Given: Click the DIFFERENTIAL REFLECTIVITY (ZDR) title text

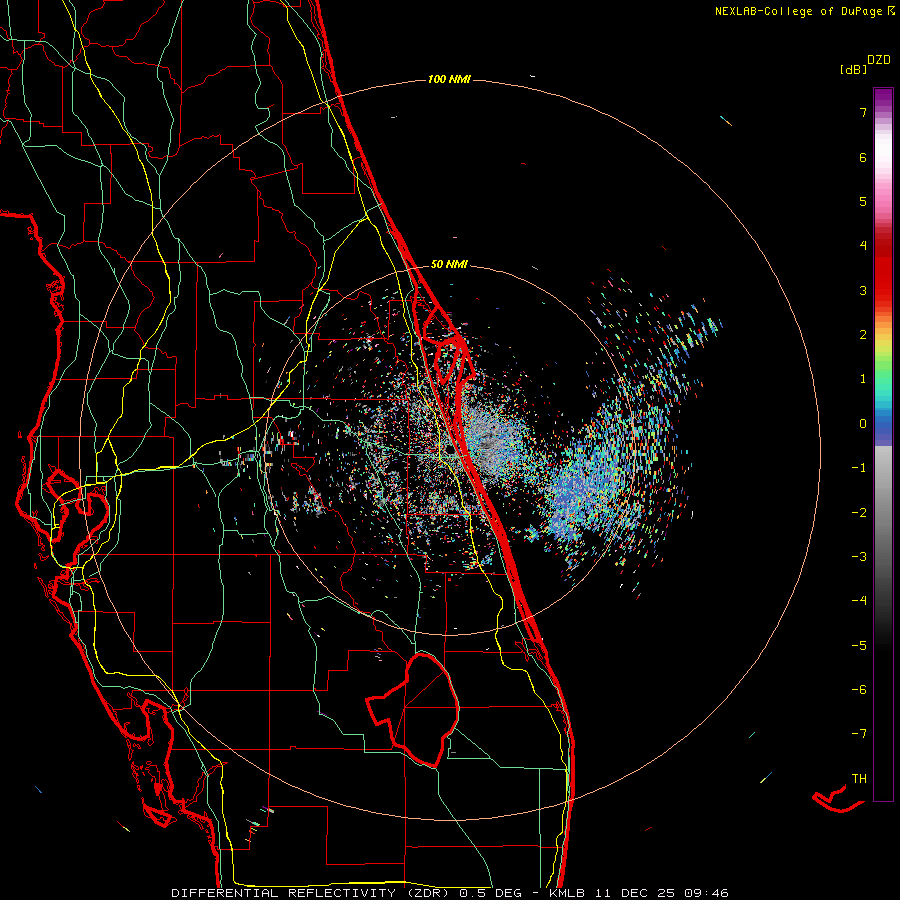Looking at the screenshot, I should (x=312, y=893).
